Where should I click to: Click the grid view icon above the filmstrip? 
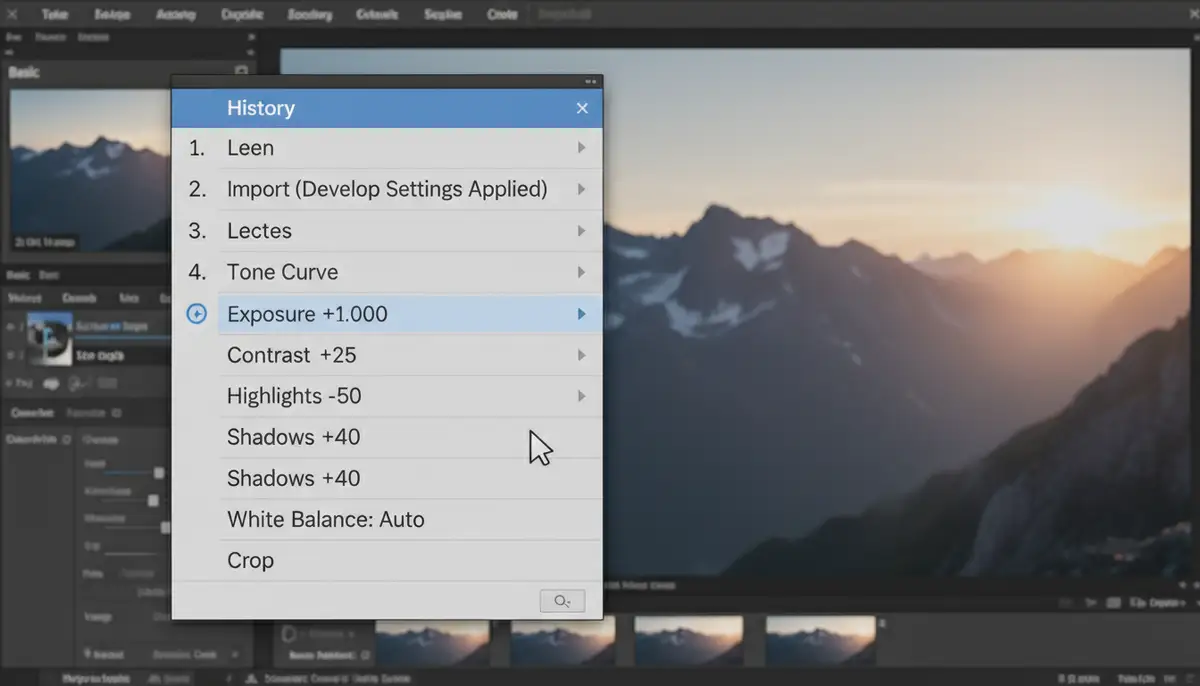pyautogui.click(x=1114, y=602)
